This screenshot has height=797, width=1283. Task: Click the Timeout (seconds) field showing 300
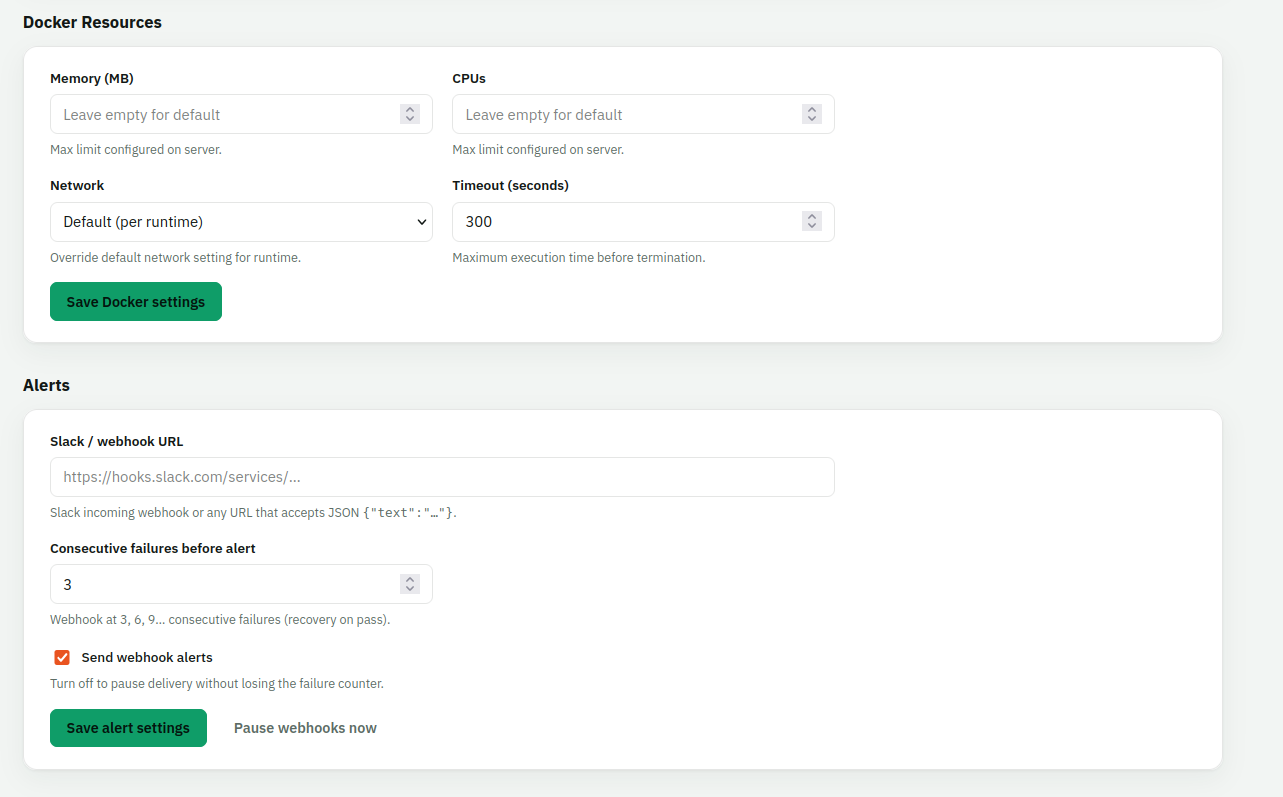(x=643, y=222)
